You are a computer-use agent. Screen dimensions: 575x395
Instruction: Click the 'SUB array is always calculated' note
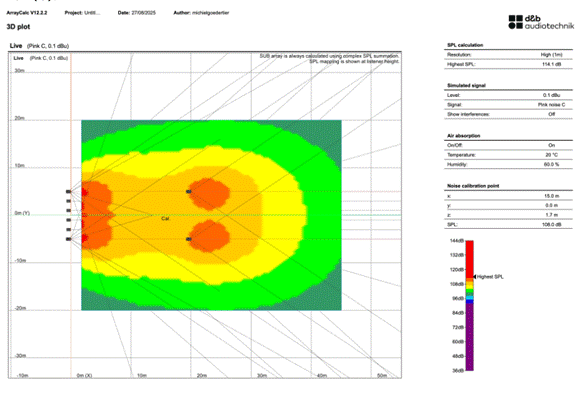[329, 56]
